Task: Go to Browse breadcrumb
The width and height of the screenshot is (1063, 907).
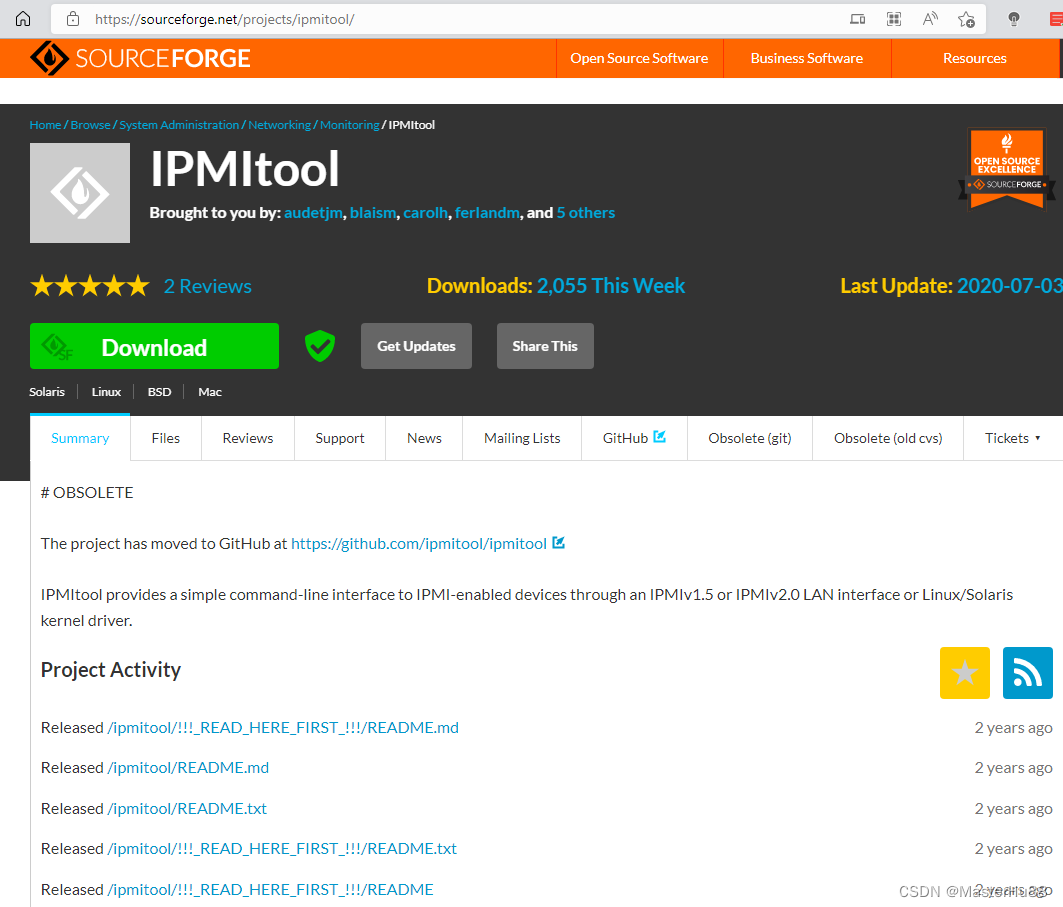Action: point(90,125)
